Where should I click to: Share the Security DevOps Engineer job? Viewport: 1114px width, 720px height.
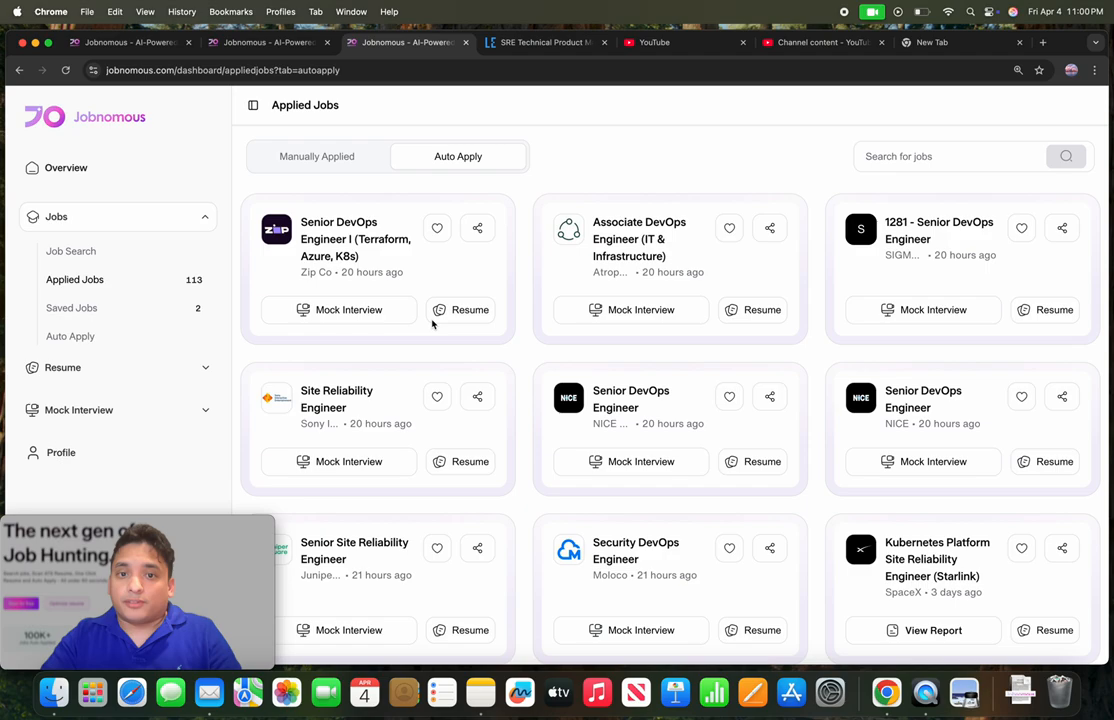coord(769,548)
